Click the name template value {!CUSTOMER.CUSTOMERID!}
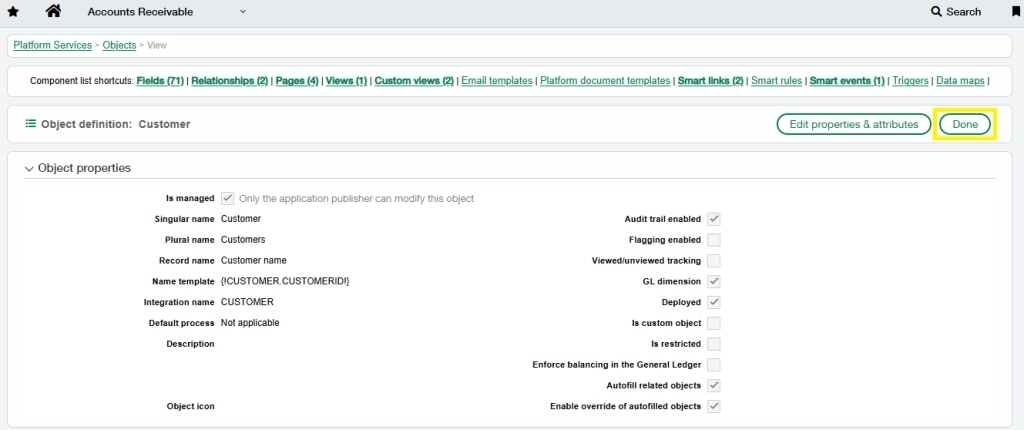Screen dimensions: 1024x430 tap(285, 282)
